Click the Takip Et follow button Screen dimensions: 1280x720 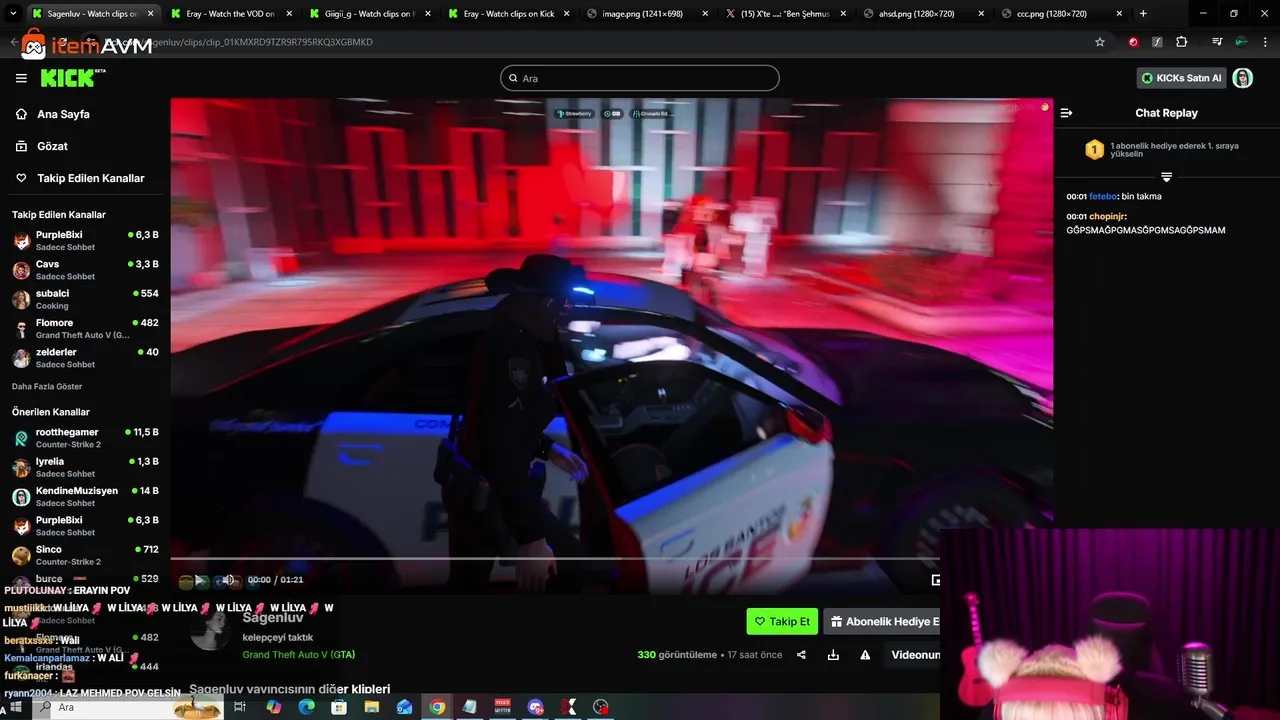coord(782,621)
